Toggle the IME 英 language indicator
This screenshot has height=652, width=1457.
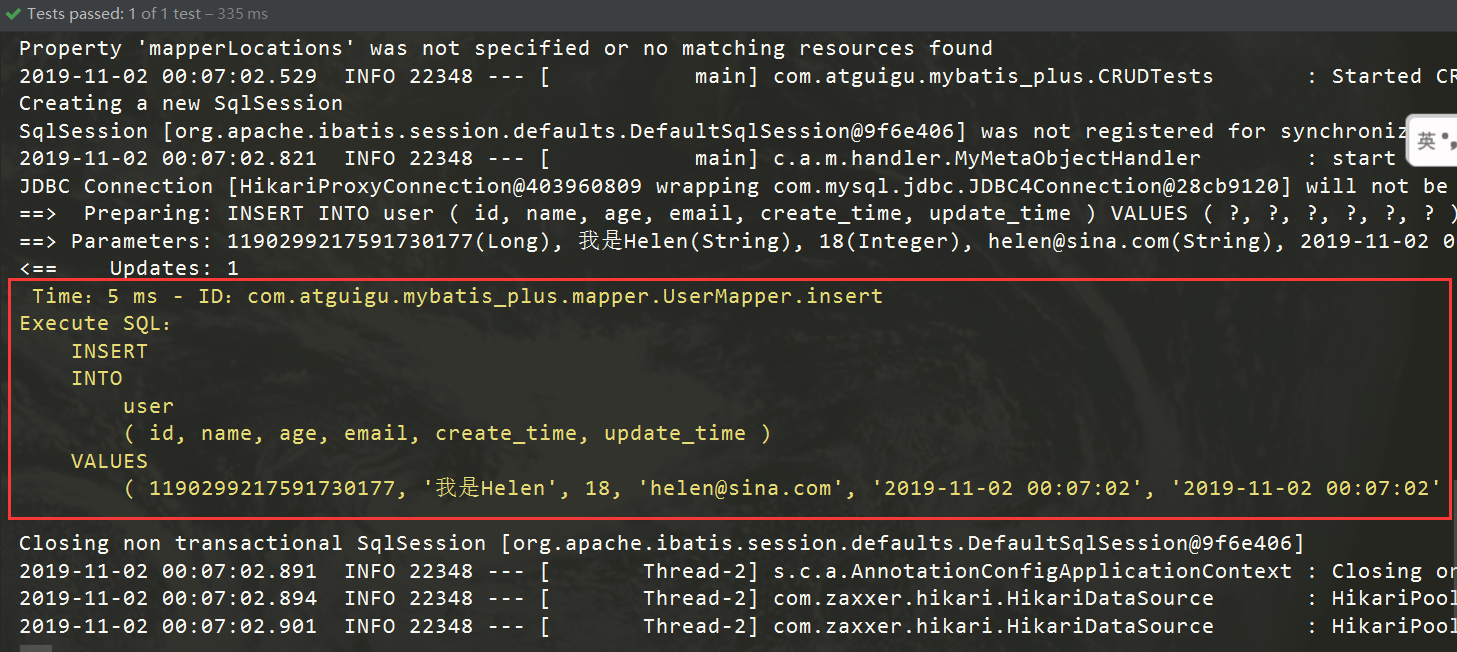click(x=1426, y=141)
